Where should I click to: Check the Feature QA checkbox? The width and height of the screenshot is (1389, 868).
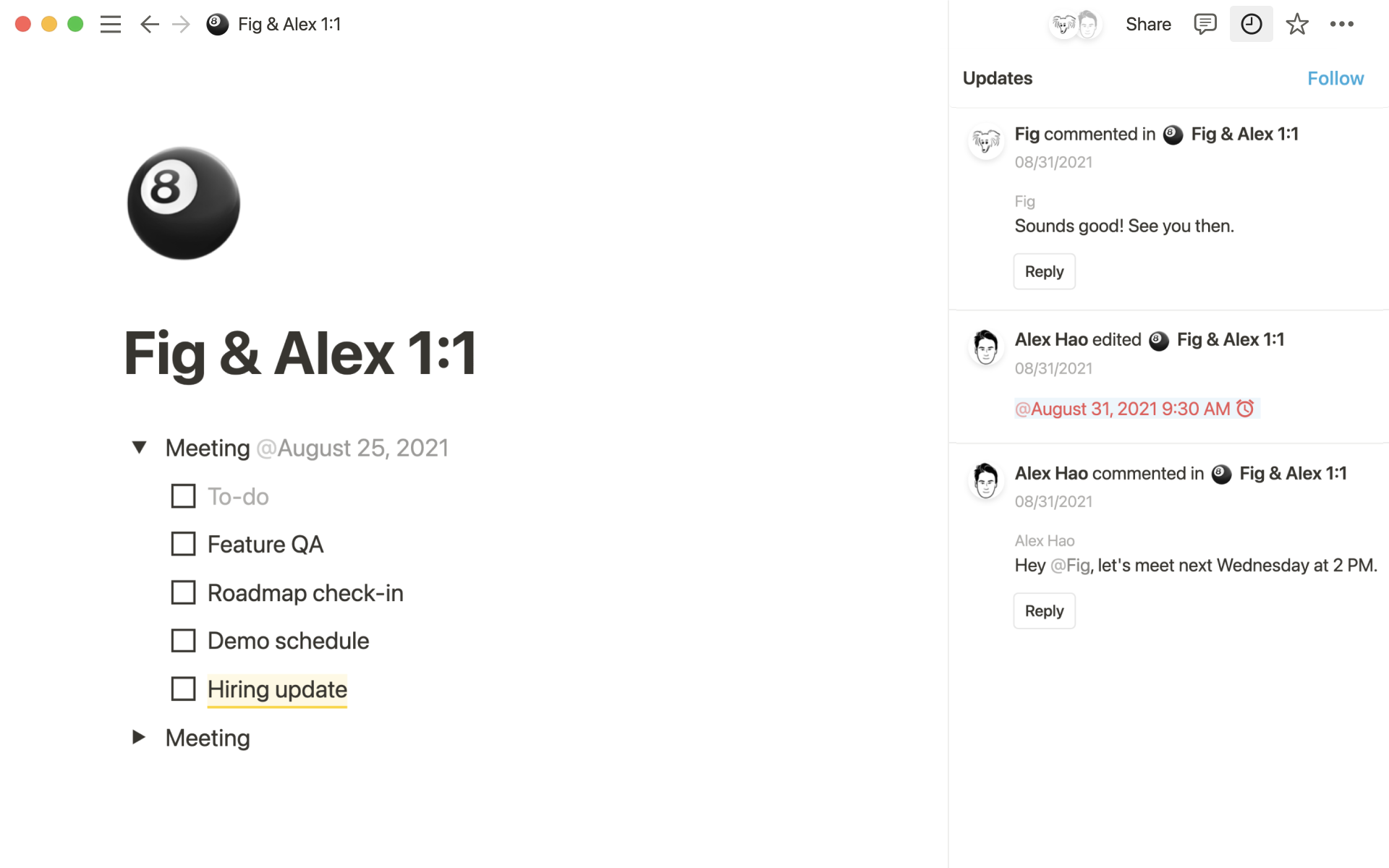coord(183,544)
